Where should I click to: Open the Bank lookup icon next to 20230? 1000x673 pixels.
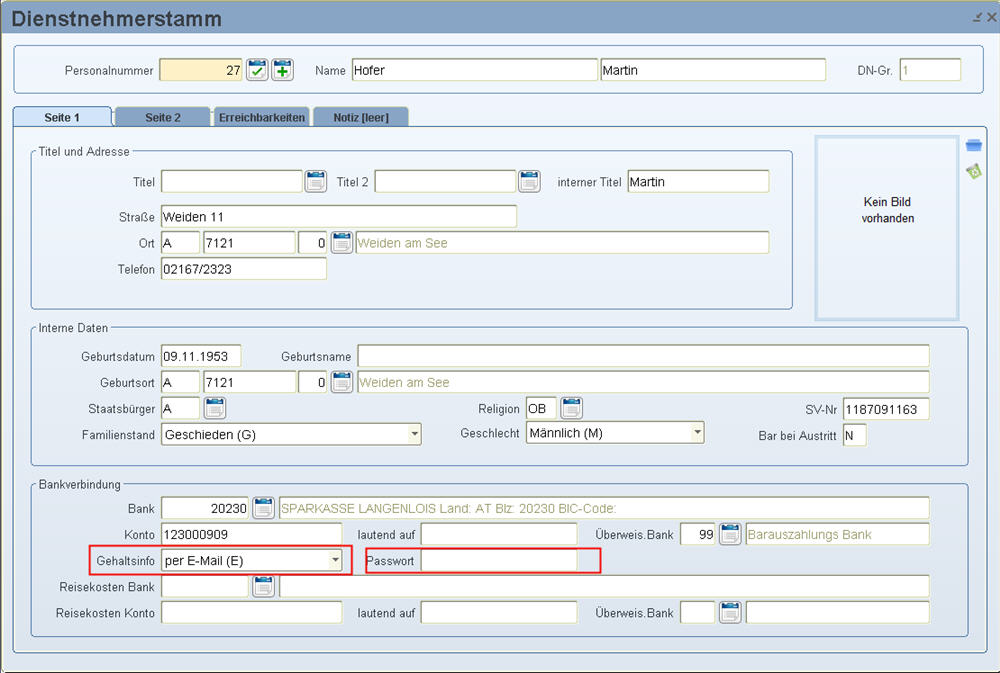(263, 508)
